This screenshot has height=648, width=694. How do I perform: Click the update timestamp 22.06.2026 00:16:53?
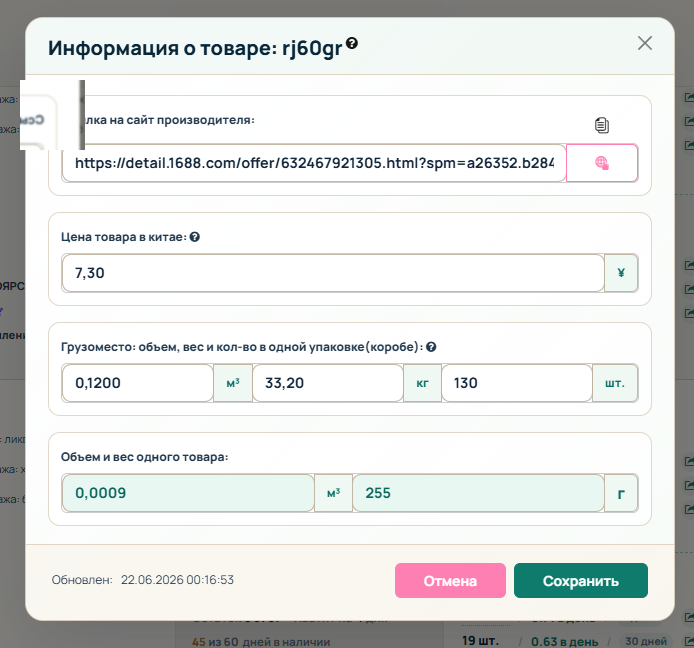tap(177, 580)
